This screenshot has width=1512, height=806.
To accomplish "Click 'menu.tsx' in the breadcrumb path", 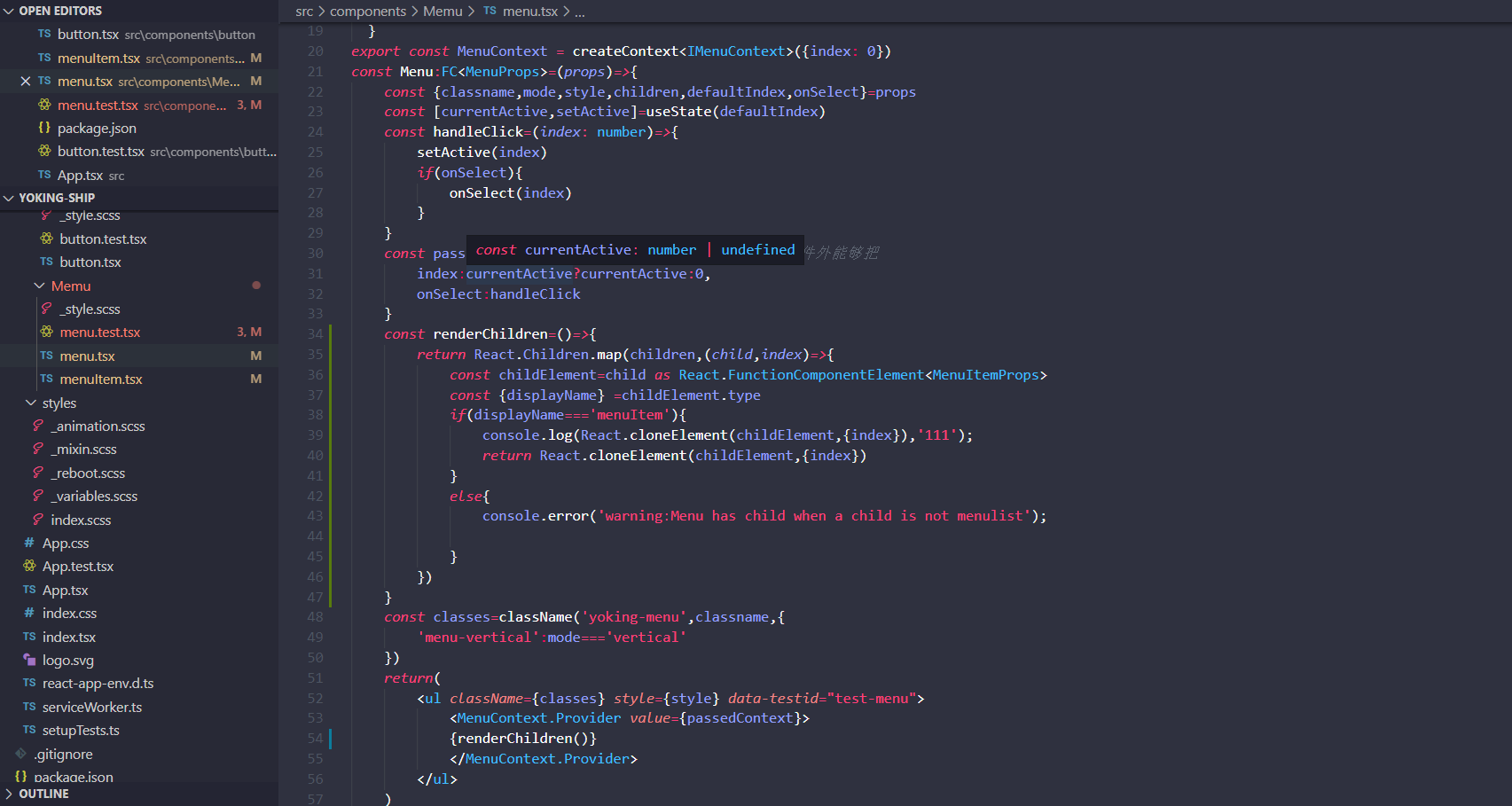I will (x=530, y=12).
